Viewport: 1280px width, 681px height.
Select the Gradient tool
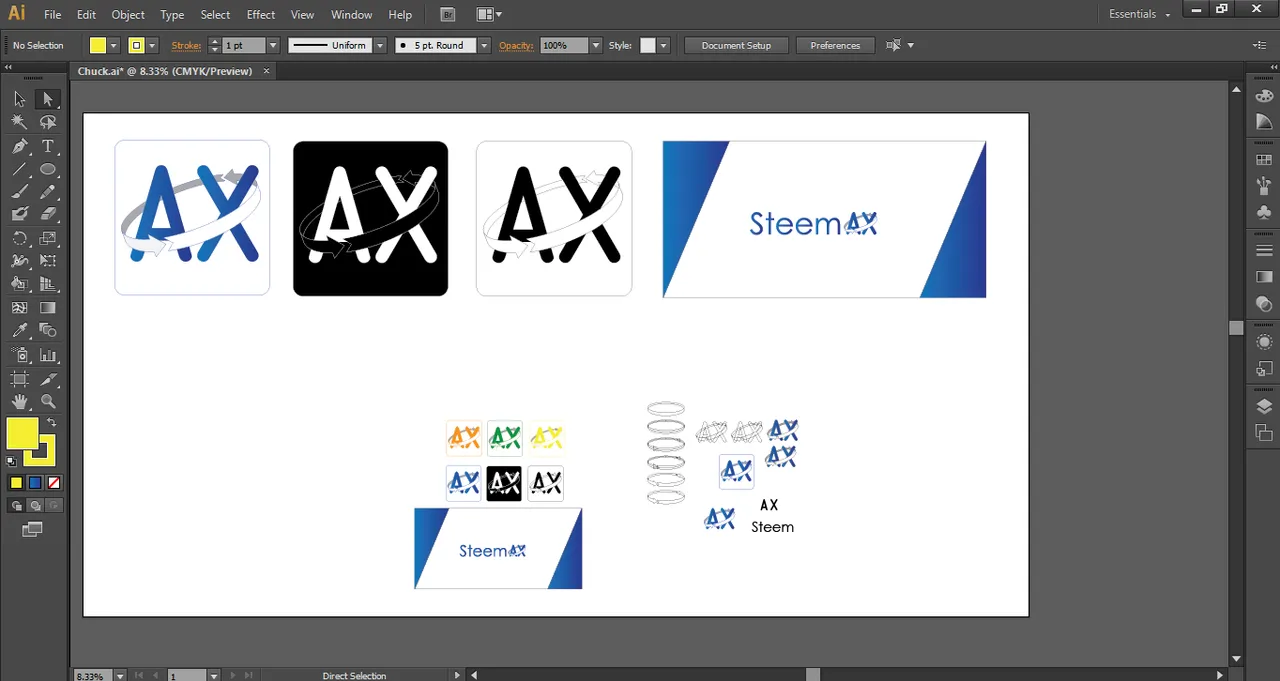pyautogui.click(x=47, y=308)
